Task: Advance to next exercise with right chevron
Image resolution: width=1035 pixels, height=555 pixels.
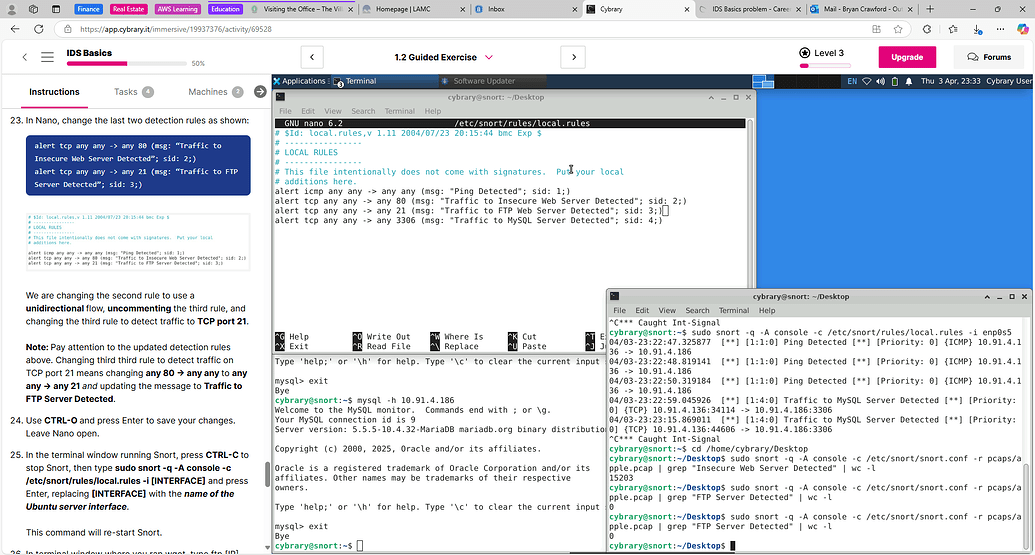Action: pos(573,57)
